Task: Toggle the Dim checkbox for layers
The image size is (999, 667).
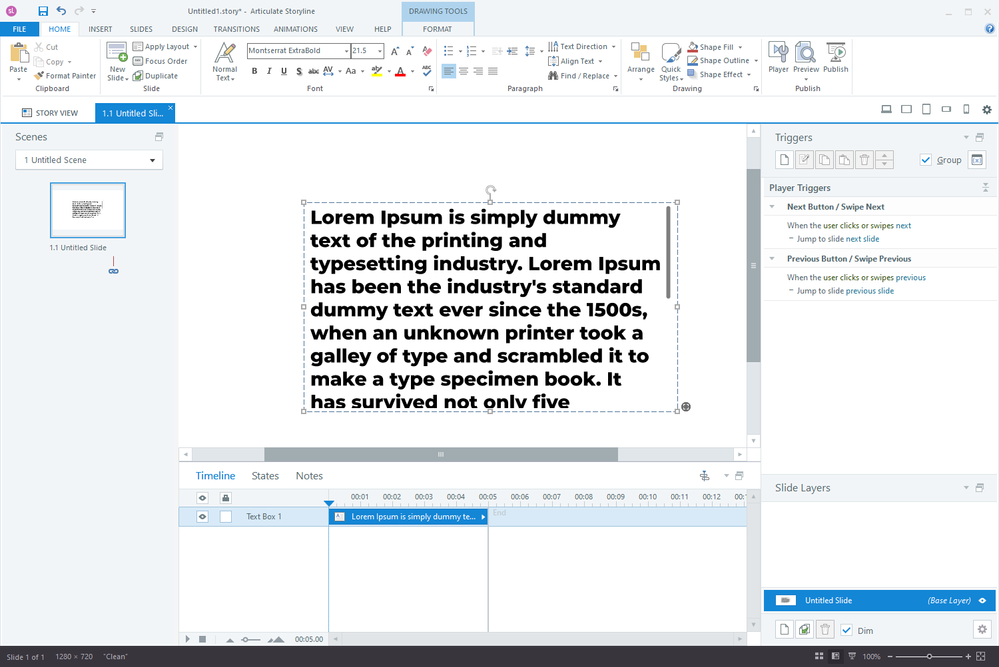Action: pyautogui.click(x=847, y=629)
